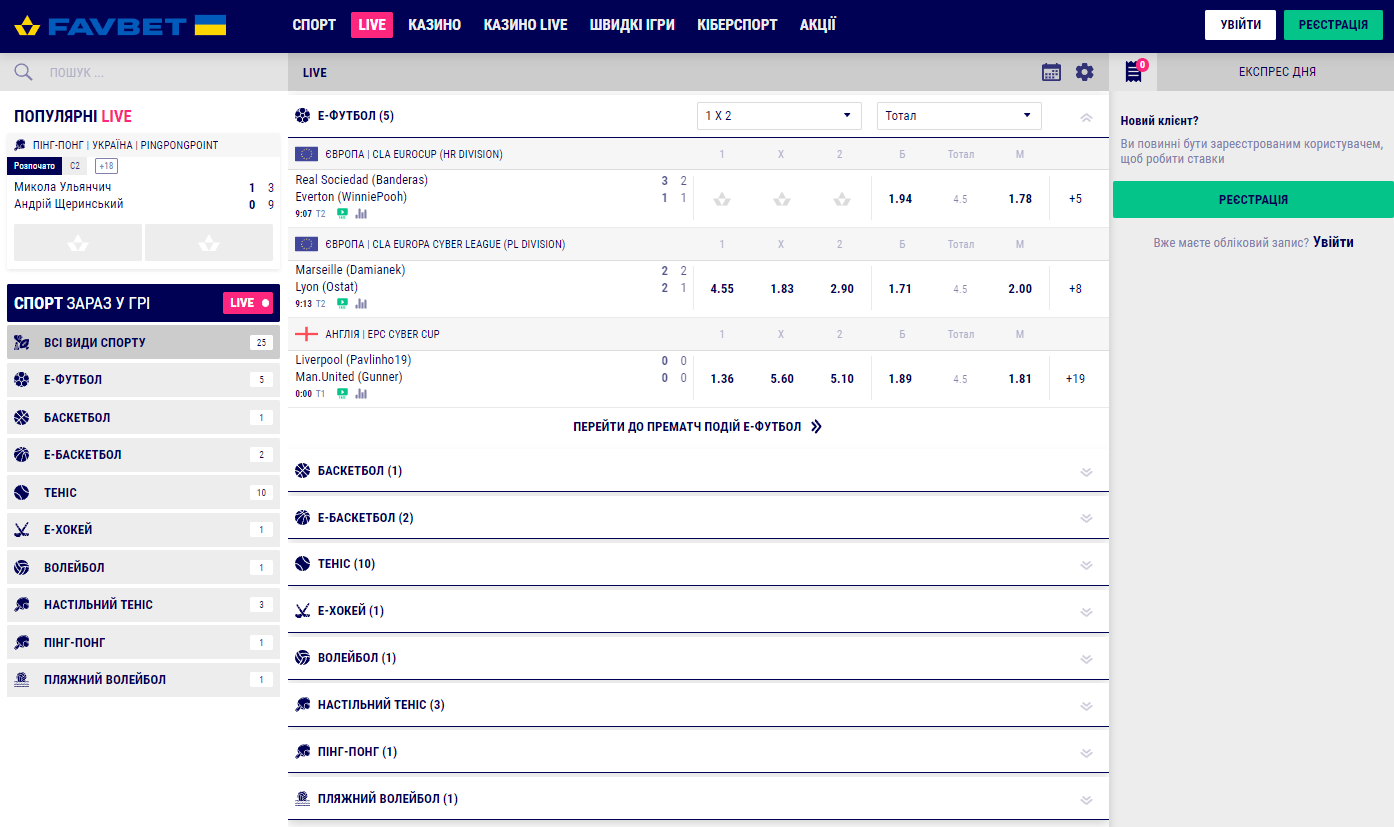Screen dimensions: 1394x827
Task: Open the Тотал market dropdown
Action: pyautogui.click(x=959, y=116)
